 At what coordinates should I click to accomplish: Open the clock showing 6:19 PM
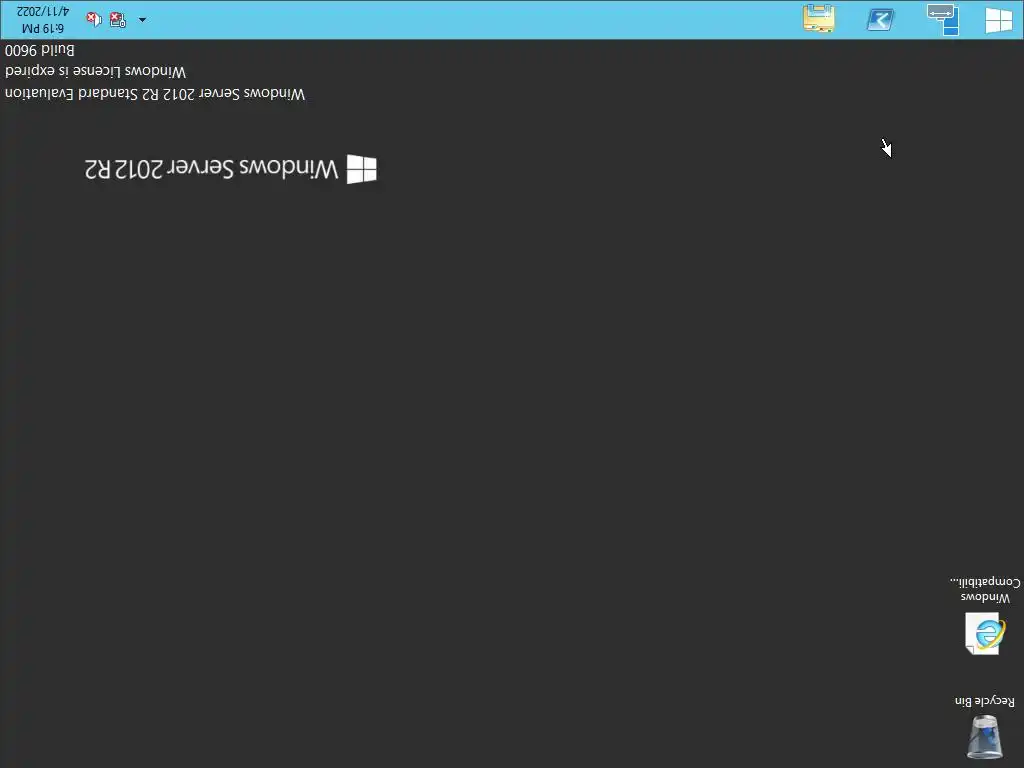click(42, 20)
